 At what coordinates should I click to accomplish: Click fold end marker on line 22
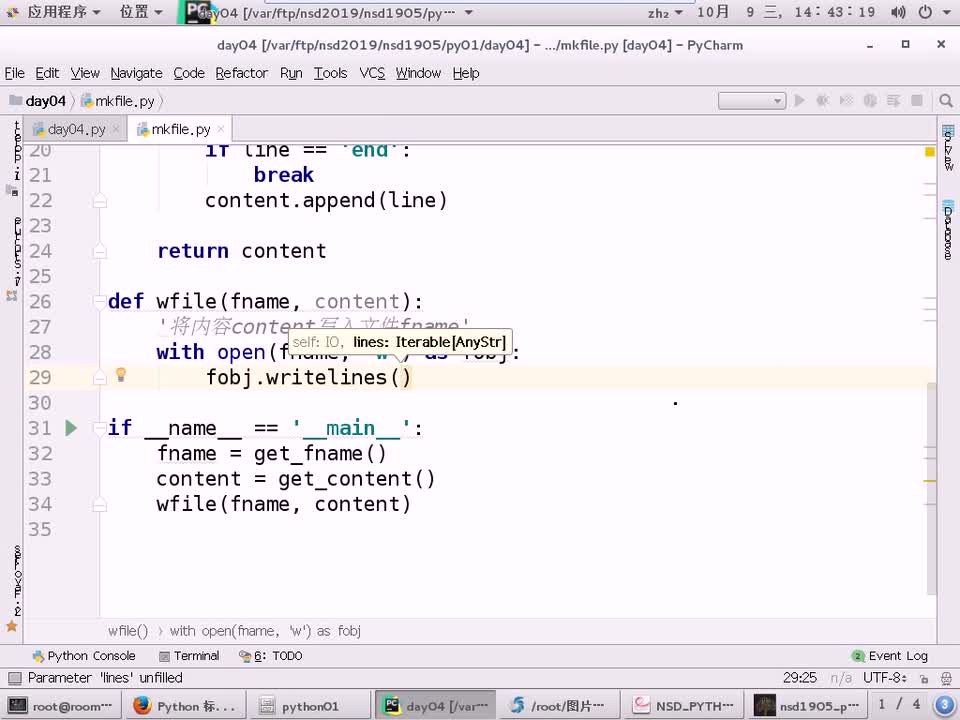click(99, 201)
